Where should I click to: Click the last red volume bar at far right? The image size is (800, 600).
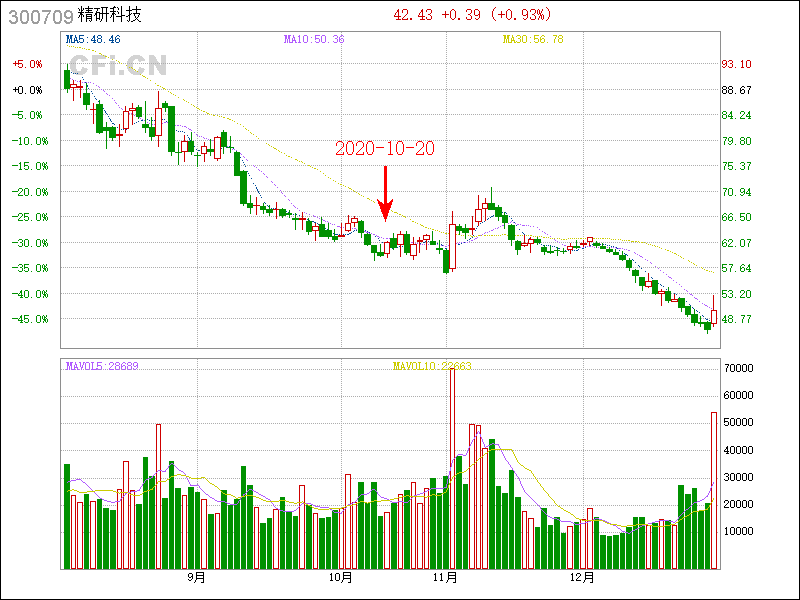[x=714, y=490]
